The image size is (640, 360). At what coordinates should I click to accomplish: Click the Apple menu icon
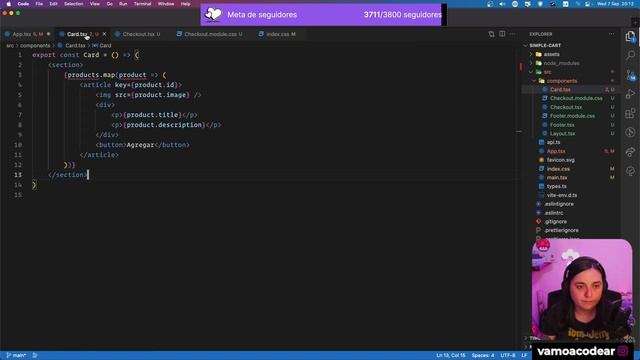coord(8,4)
